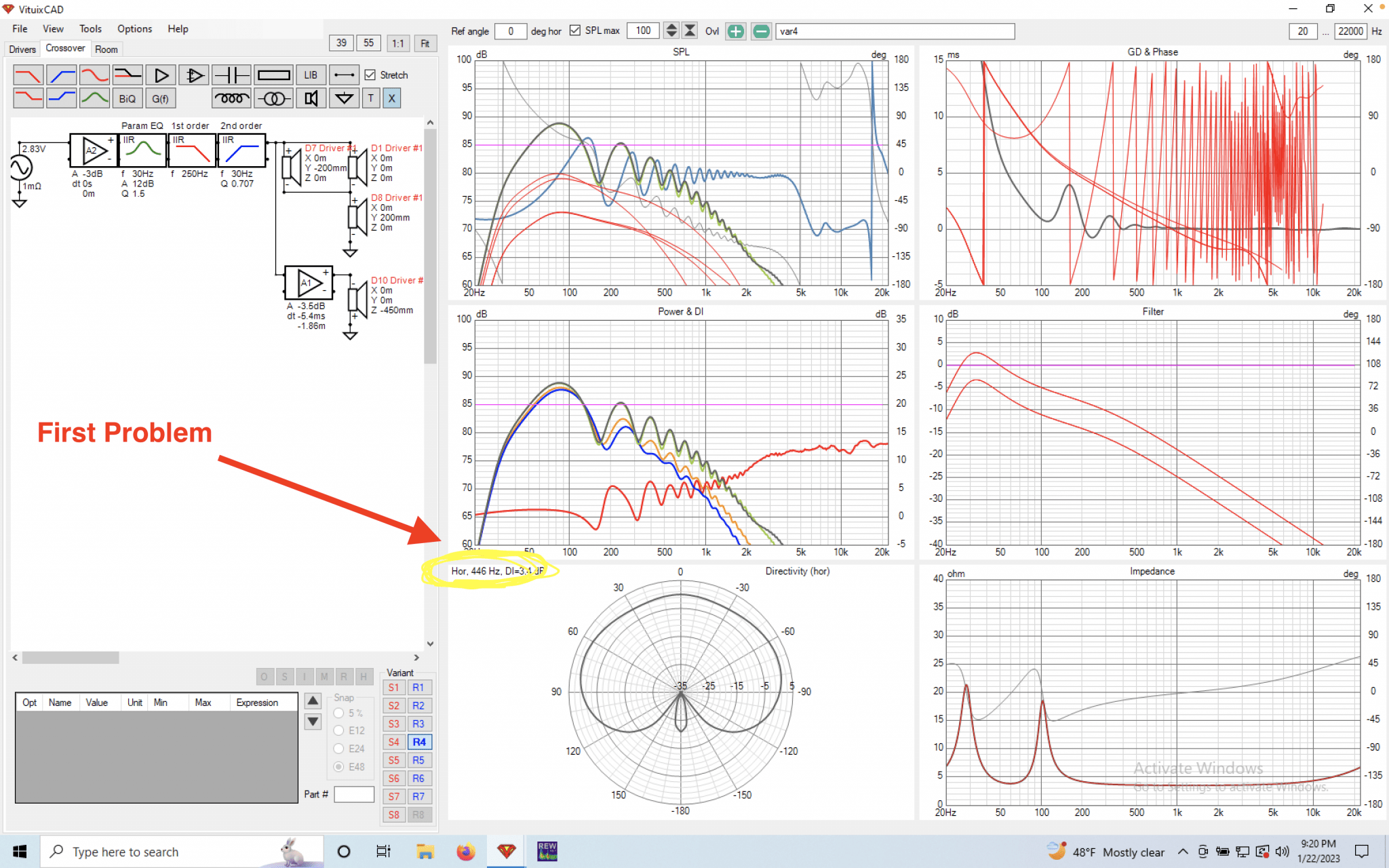Viewport: 1389px width, 868px height.
Task: Select the capacitor component tool
Action: coord(231,75)
